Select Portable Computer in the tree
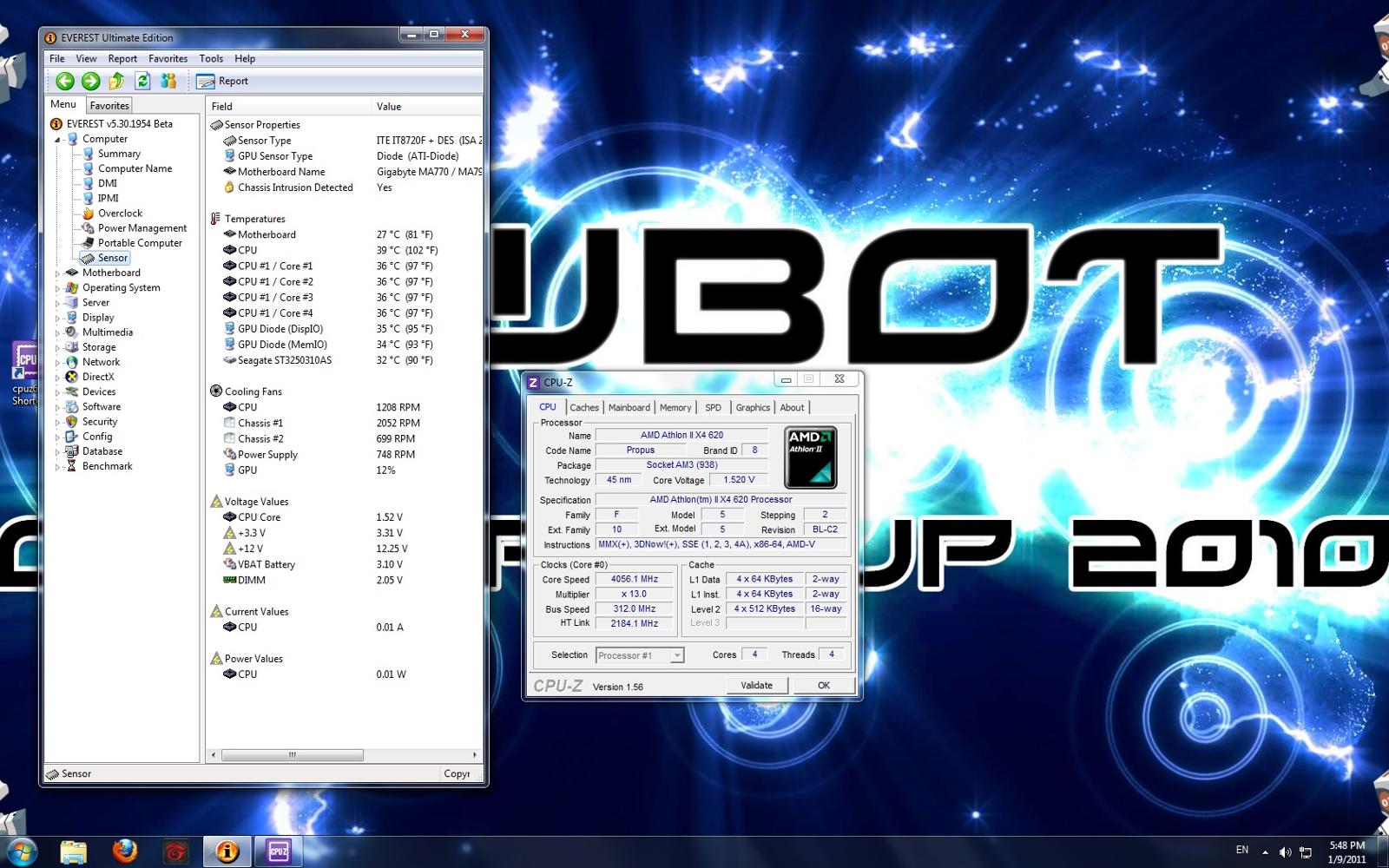 [x=140, y=243]
